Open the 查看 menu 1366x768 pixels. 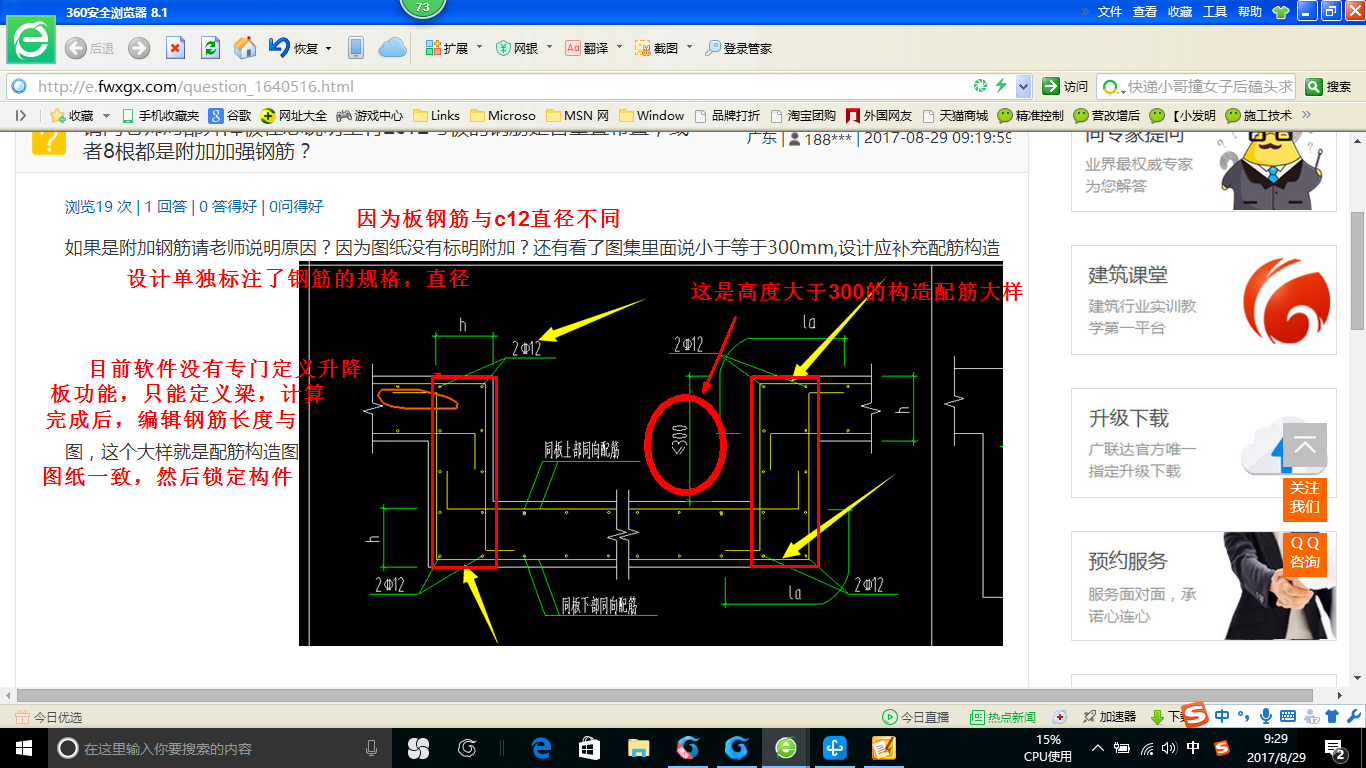1145,12
